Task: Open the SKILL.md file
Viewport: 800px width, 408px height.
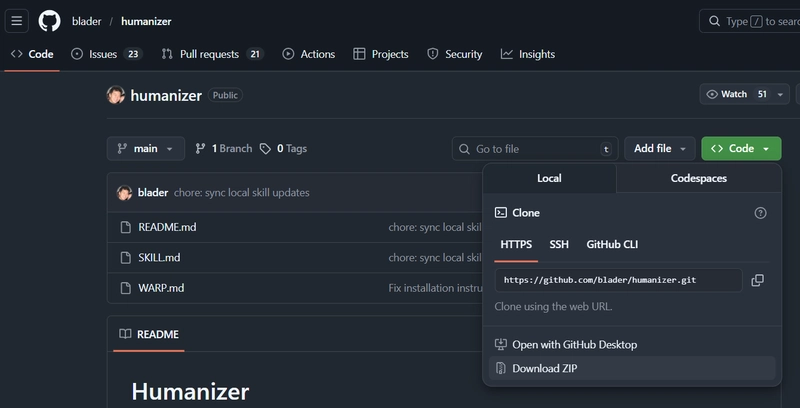Action: pos(159,258)
